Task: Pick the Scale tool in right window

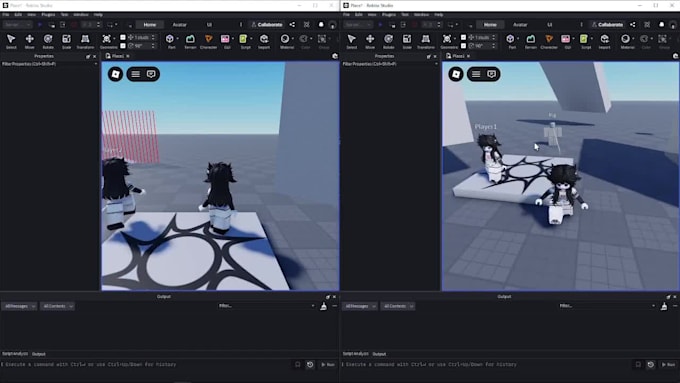Action: coord(407,41)
